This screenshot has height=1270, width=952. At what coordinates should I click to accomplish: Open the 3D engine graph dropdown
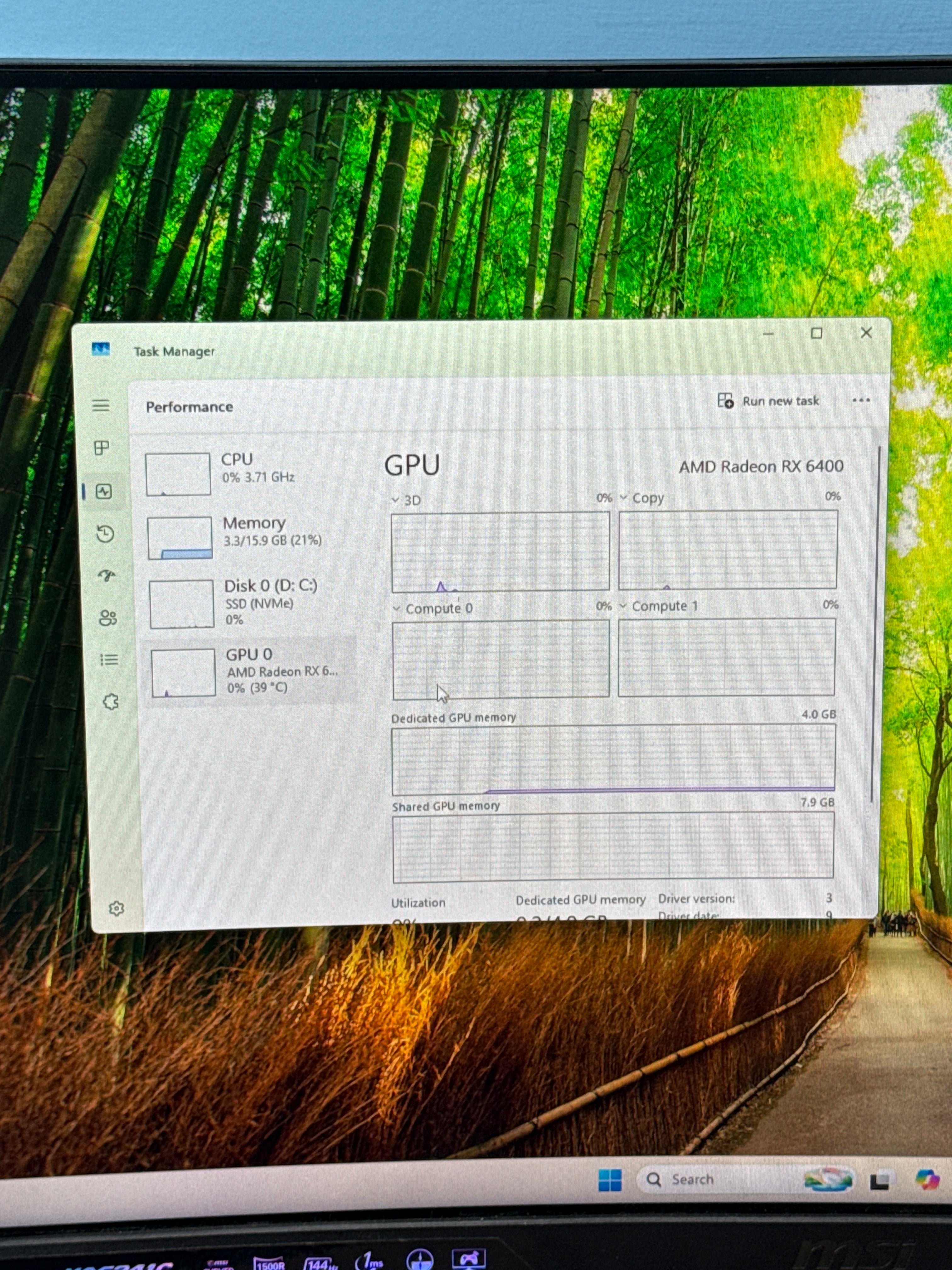coord(395,500)
